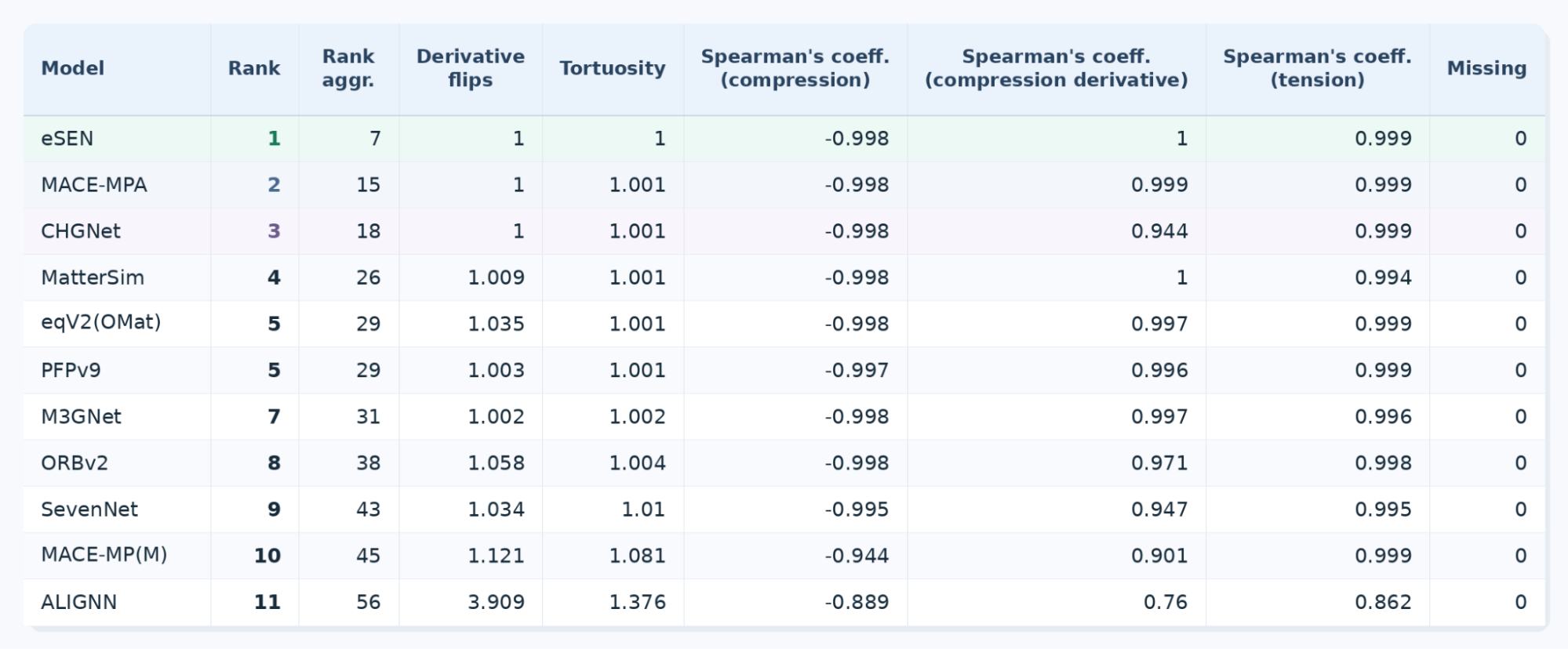Sort table by the Model column header
Viewport: 1568px width, 649px height.
point(72,68)
